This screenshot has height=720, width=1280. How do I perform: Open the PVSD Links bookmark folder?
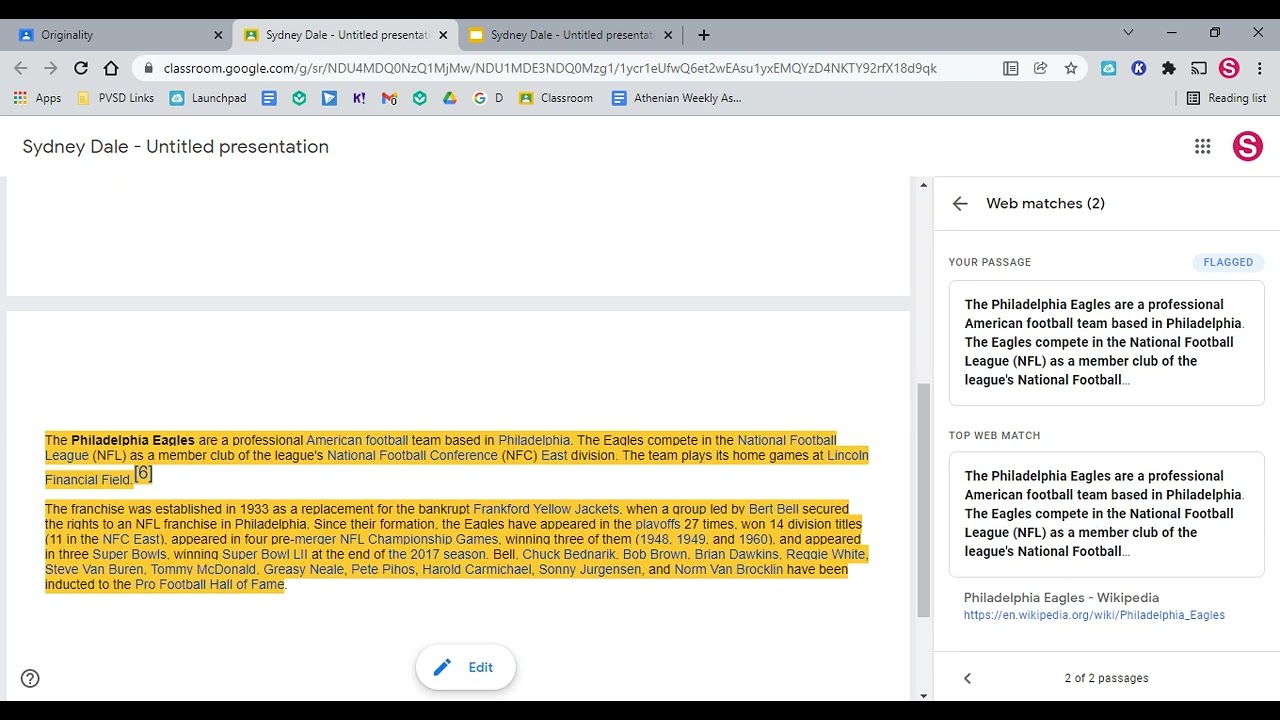pyautogui.click(x=116, y=98)
